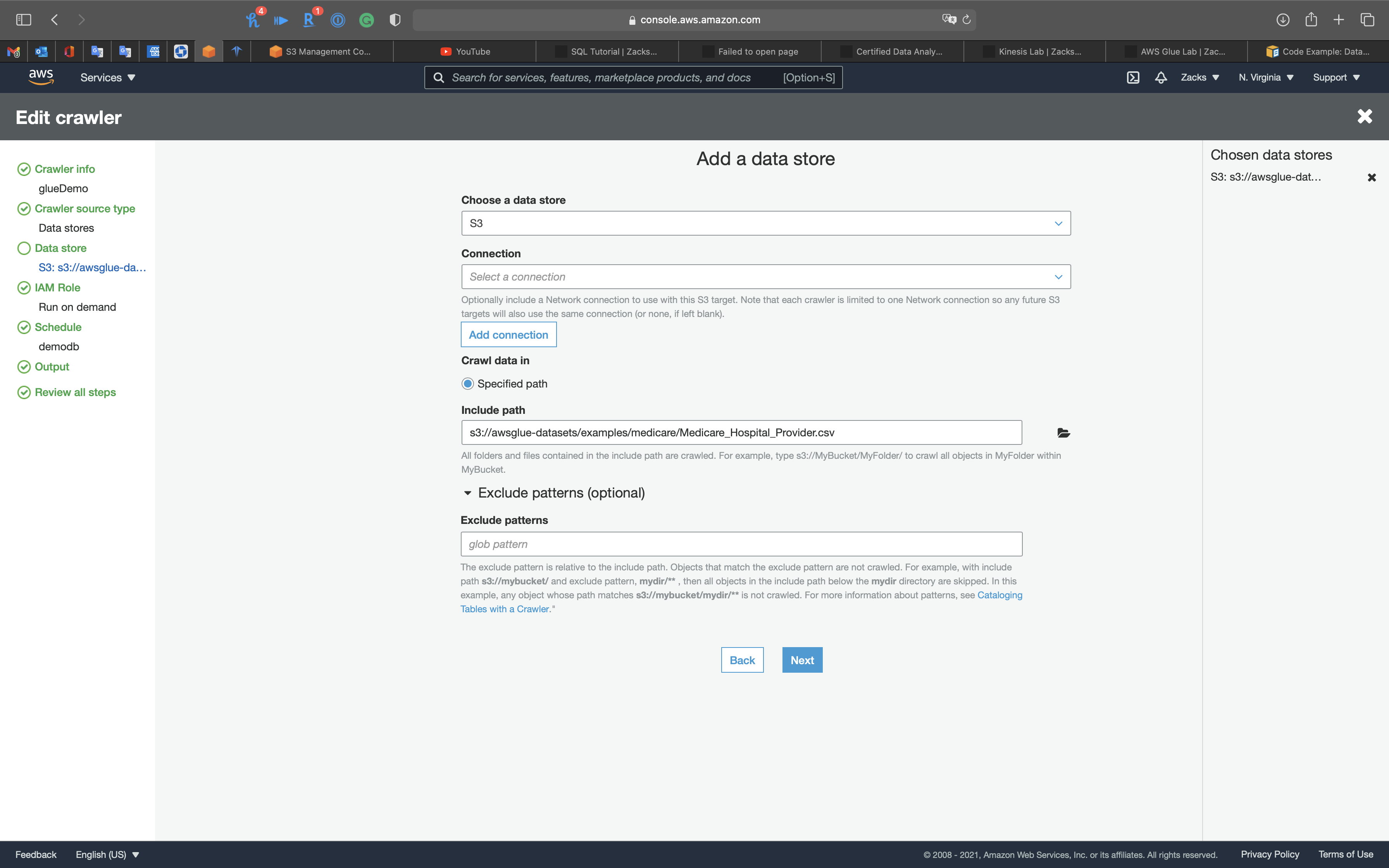Image resolution: width=1389 pixels, height=868 pixels.
Task: Switch to the AWS Glue Lab tab
Action: [1182, 52]
